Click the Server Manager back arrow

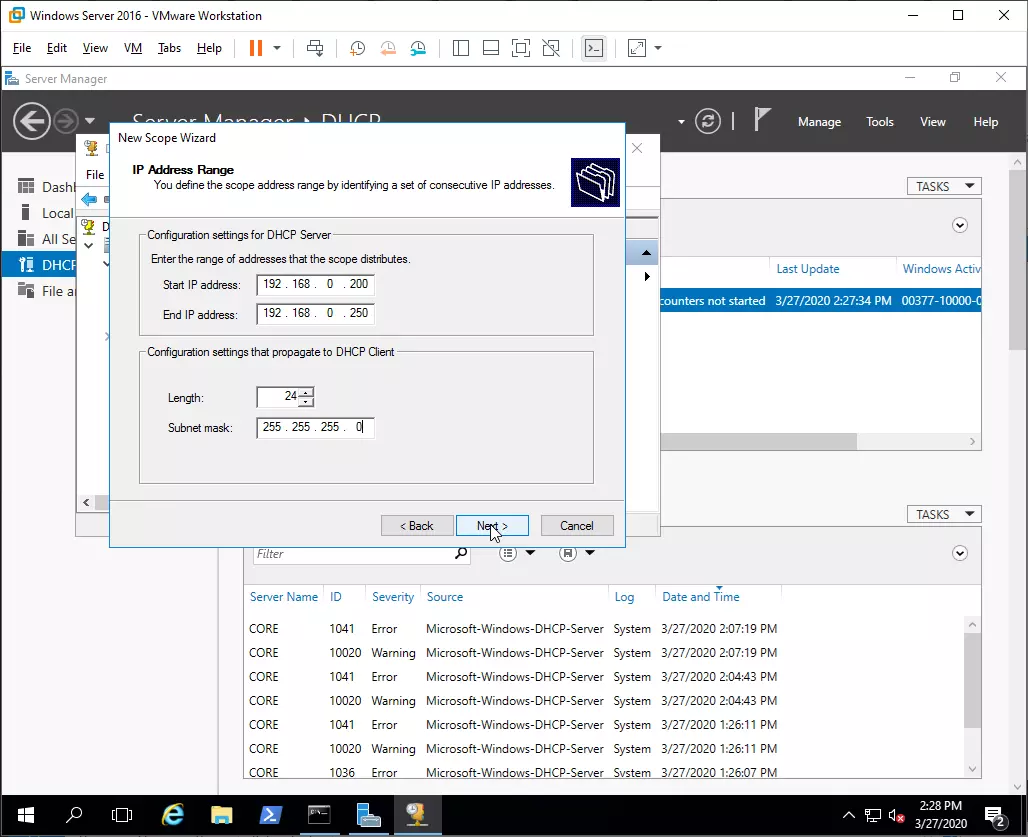pos(31,121)
